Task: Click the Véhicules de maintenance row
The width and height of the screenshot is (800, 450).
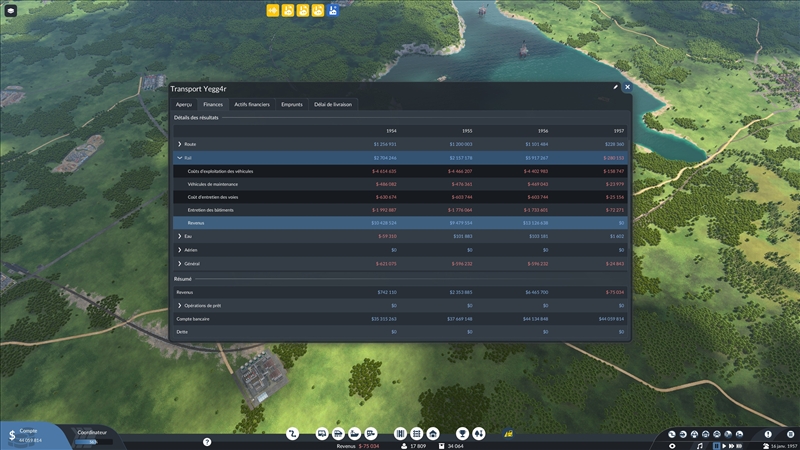Action: pyautogui.click(x=400, y=184)
